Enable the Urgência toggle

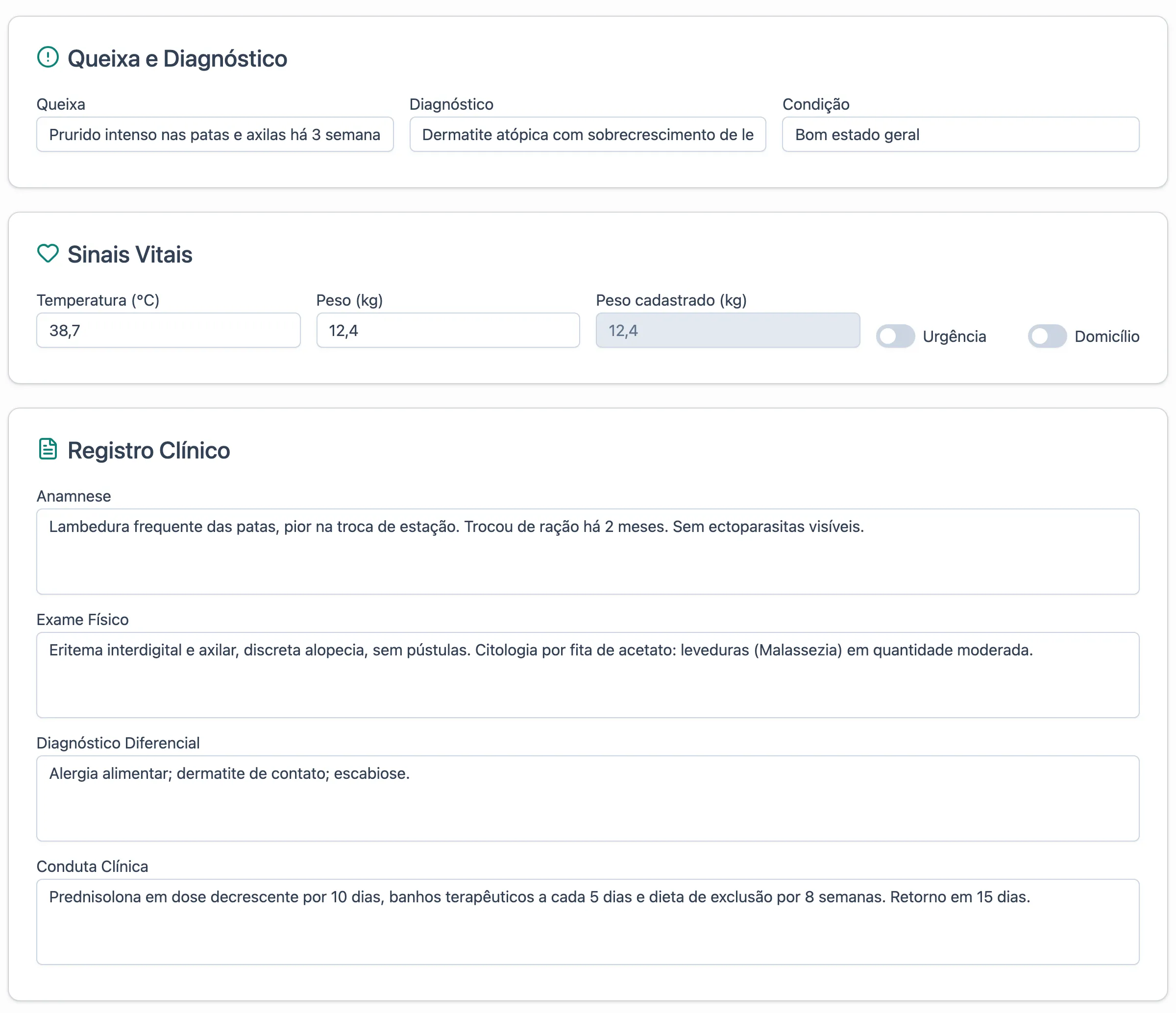[895, 336]
